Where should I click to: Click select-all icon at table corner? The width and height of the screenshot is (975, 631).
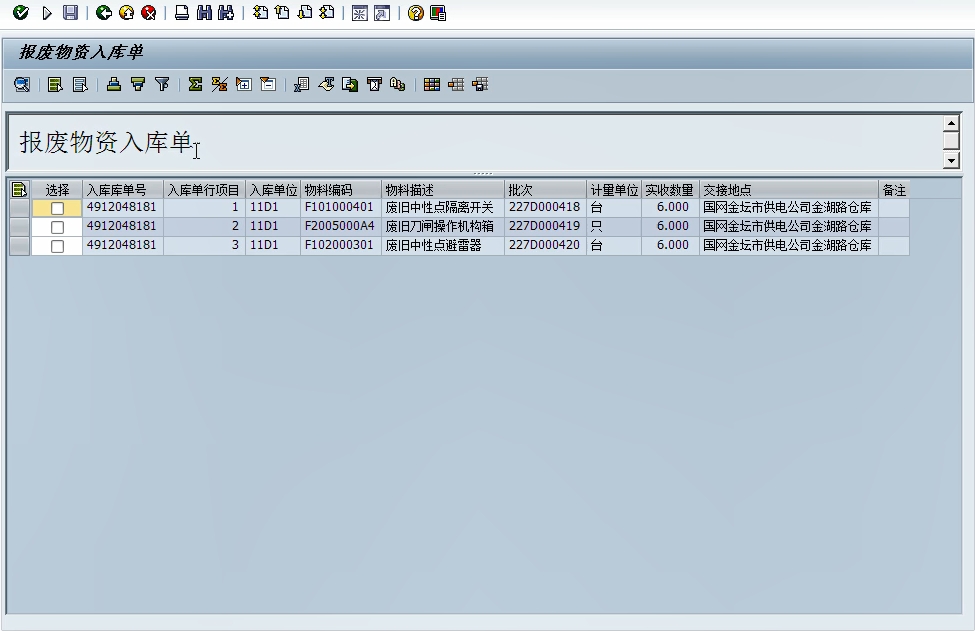tap(19, 189)
